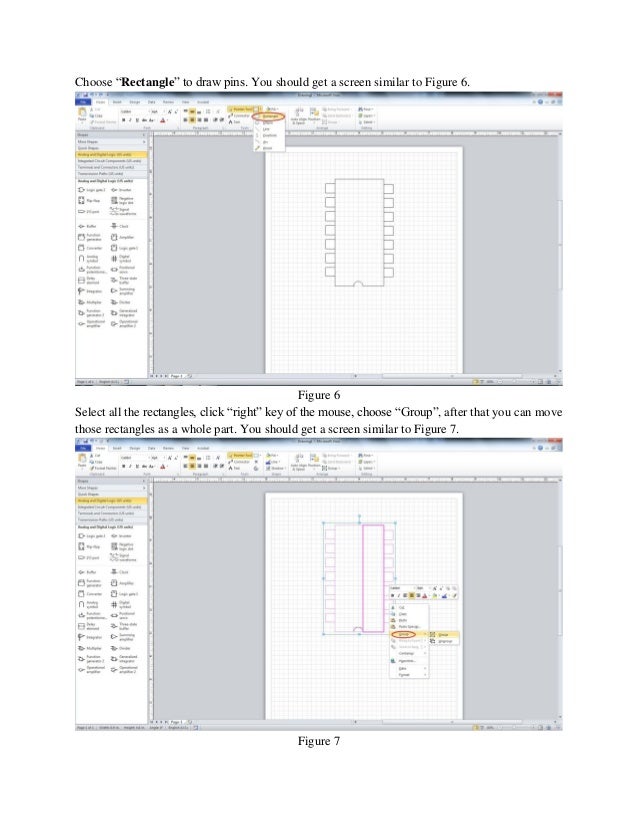Open font name dropdown in Figure 6
The image size is (638, 826).
[x=134, y=112]
